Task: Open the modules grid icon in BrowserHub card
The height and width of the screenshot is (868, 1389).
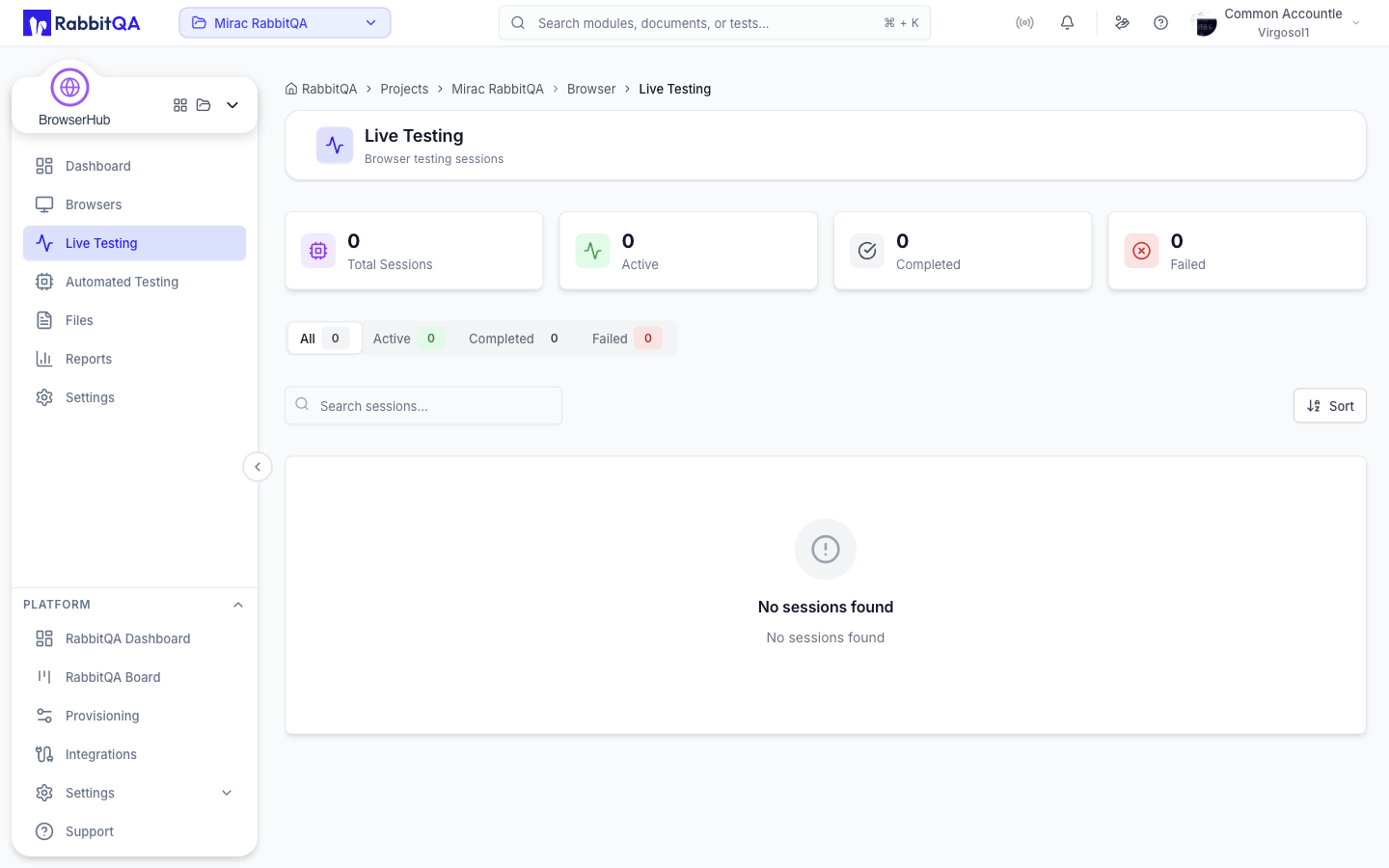Action: [180, 105]
